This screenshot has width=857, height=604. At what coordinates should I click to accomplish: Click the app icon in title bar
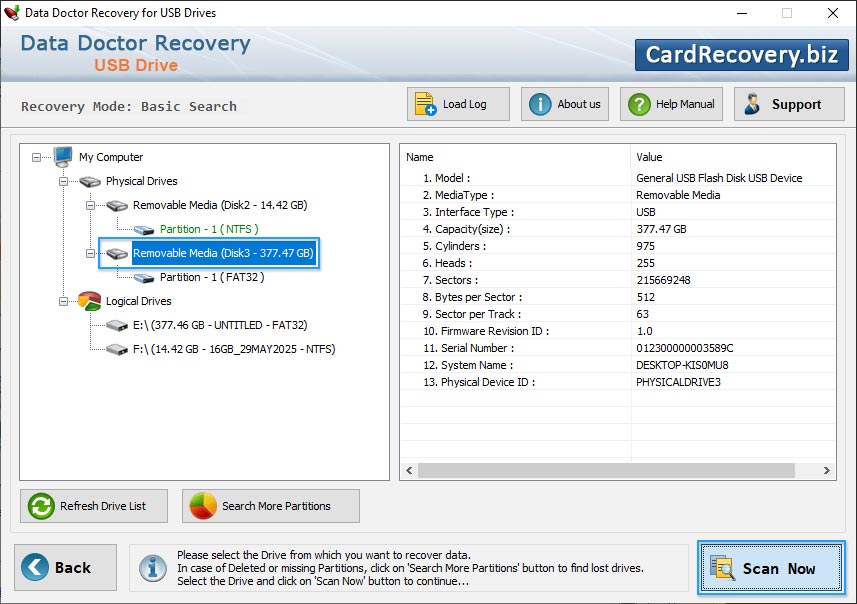coord(12,13)
